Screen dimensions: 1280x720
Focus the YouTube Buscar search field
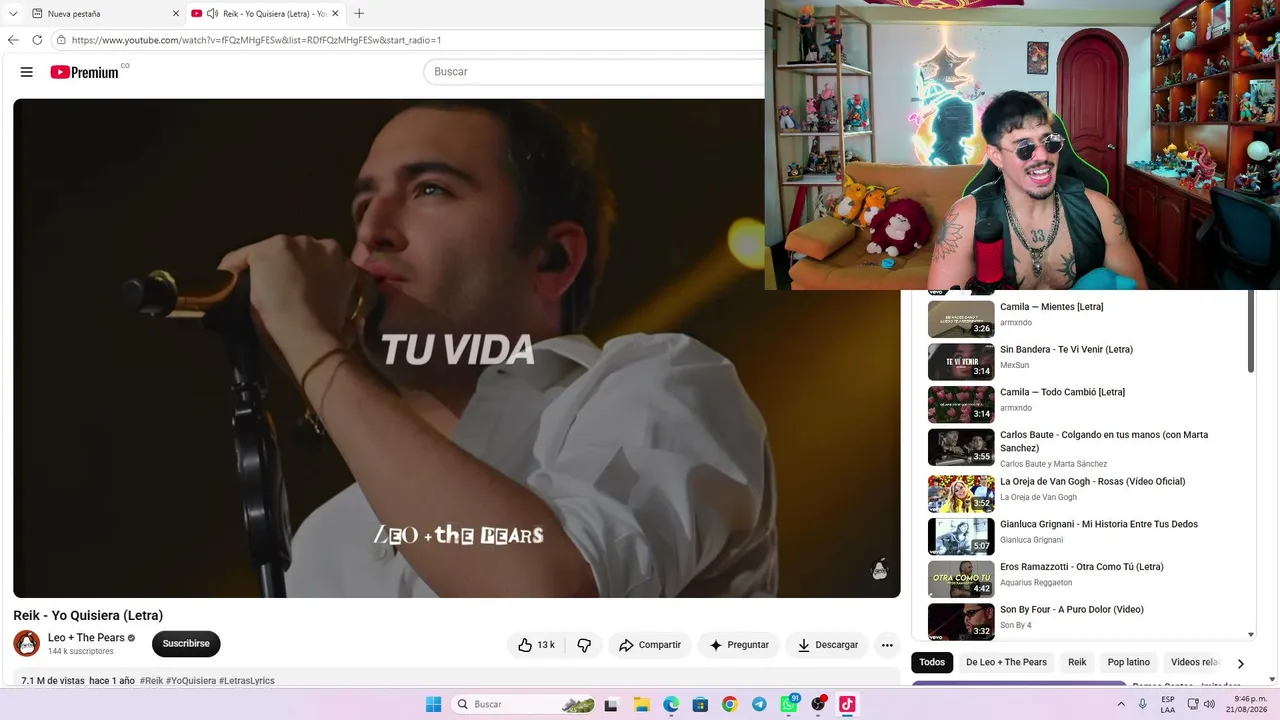(x=595, y=72)
